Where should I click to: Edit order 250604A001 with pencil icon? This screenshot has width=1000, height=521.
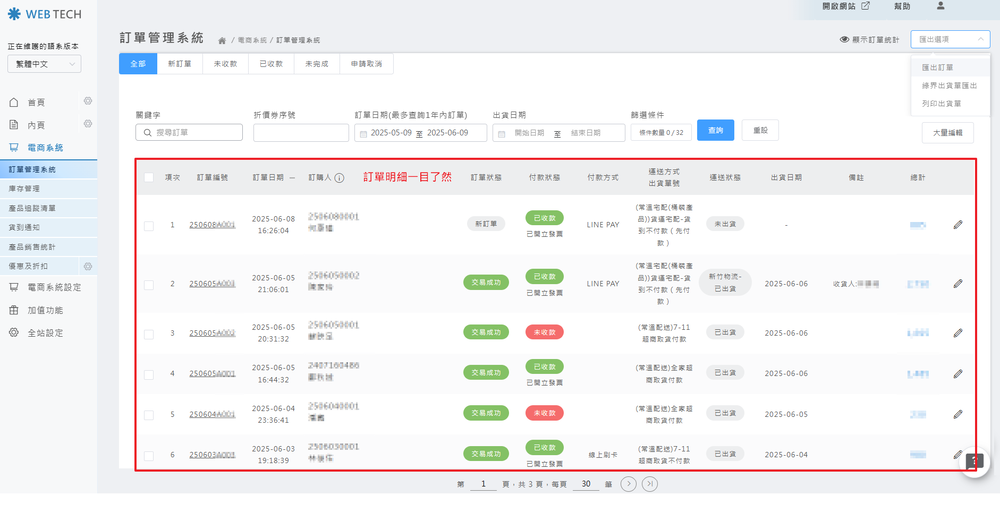click(958, 415)
